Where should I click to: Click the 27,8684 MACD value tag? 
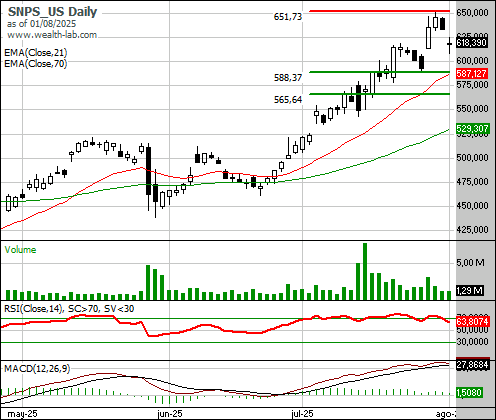472,365
